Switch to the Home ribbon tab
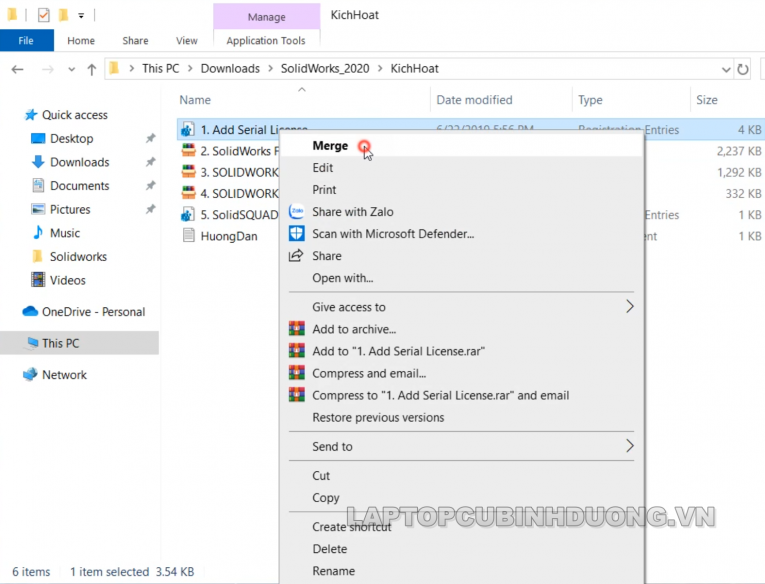Screen dimensions: 765x584 tap(81, 40)
